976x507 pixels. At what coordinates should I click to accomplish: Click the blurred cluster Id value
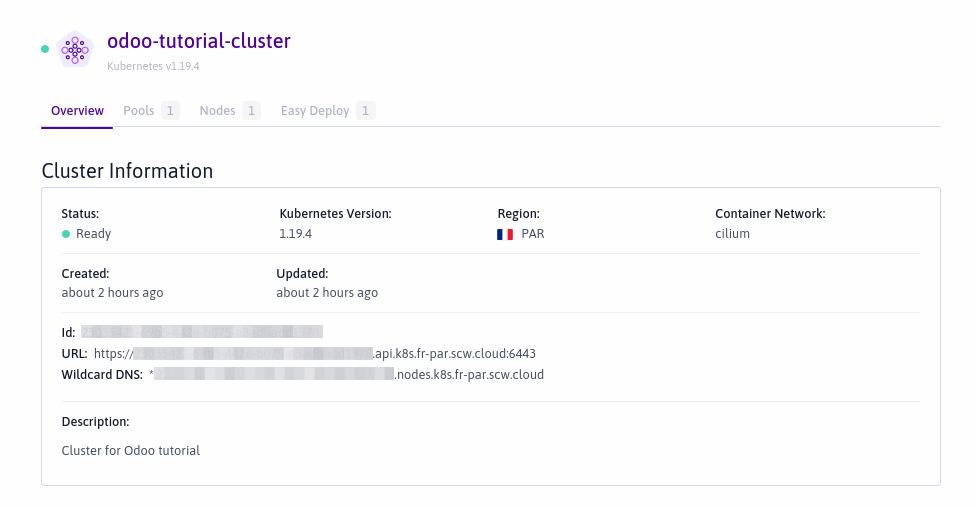tap(202, 331)
